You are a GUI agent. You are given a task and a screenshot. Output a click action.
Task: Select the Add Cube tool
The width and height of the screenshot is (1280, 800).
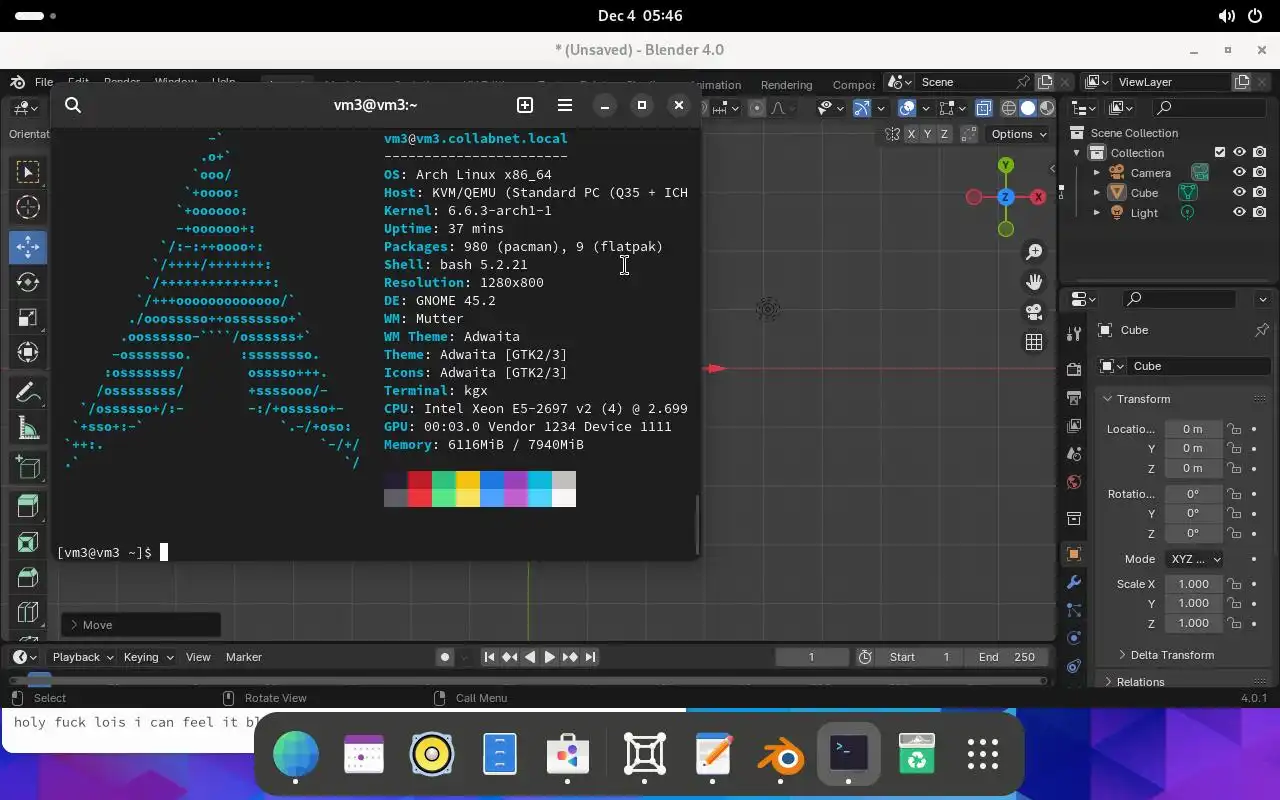[x=28, y=468]
